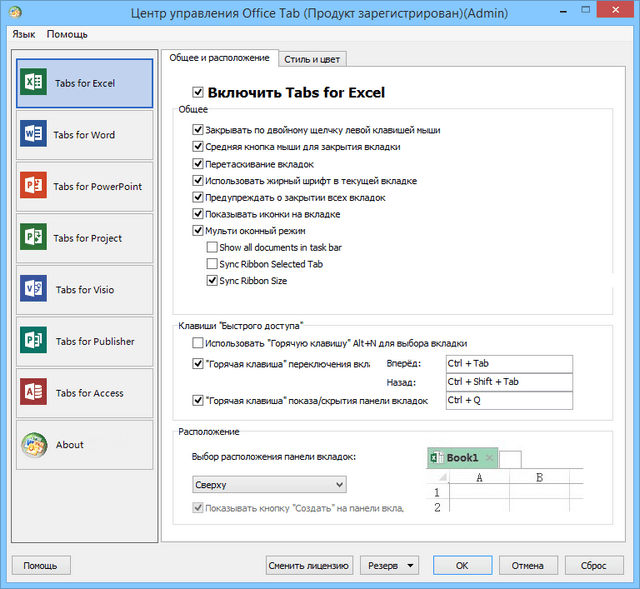
Task: Click the Сменить лицензию button
Action: (x=310, y=565)
